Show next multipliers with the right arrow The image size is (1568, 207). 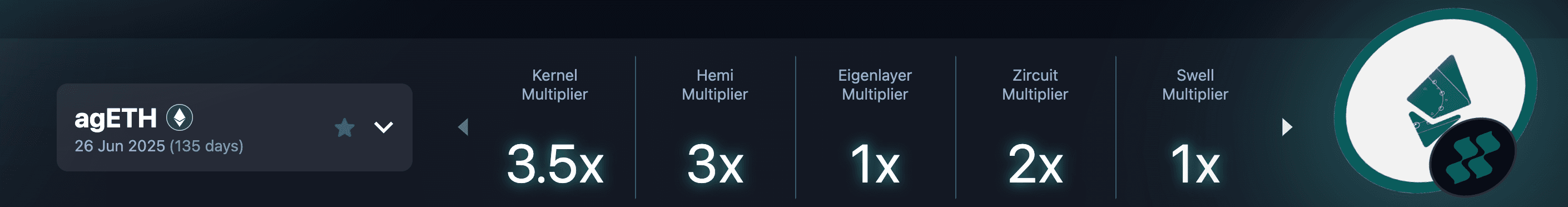coord(1287,127)
